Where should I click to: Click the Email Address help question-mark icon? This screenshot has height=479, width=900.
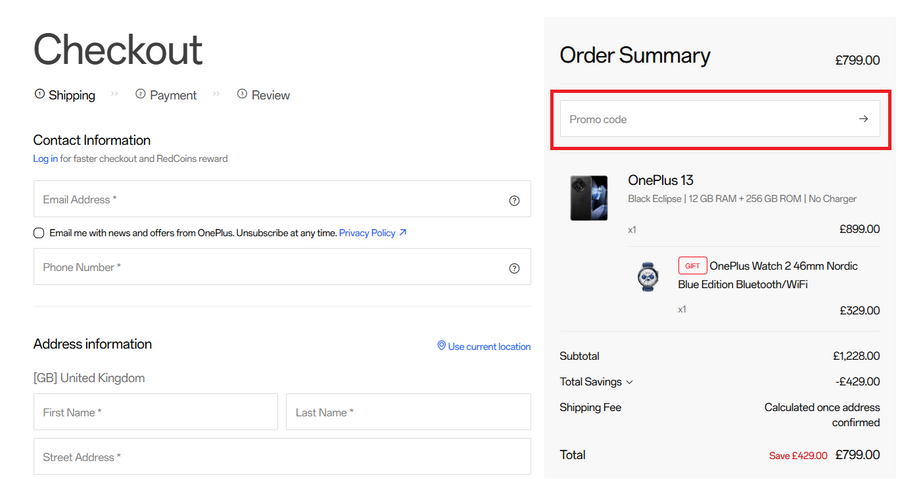(514, 201)
